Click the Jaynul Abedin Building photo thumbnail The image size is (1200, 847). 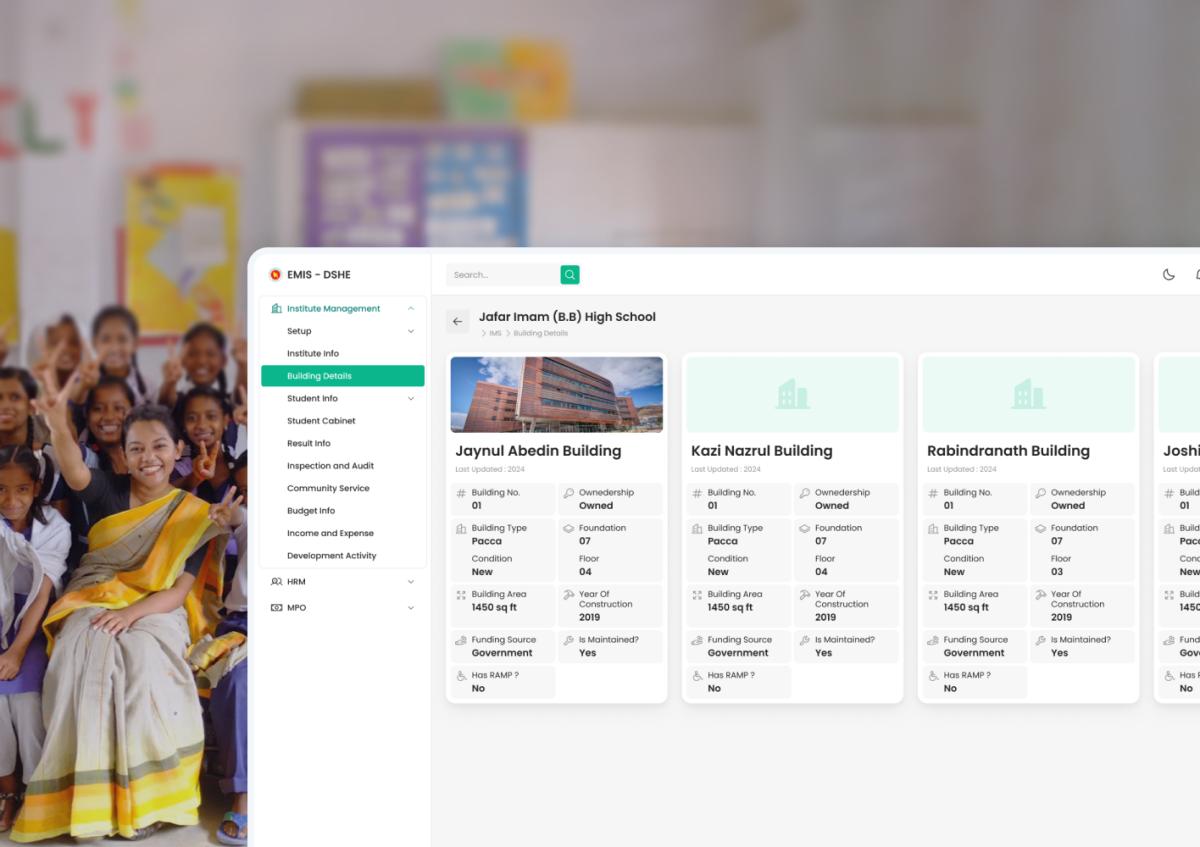(x=556, y=394)
